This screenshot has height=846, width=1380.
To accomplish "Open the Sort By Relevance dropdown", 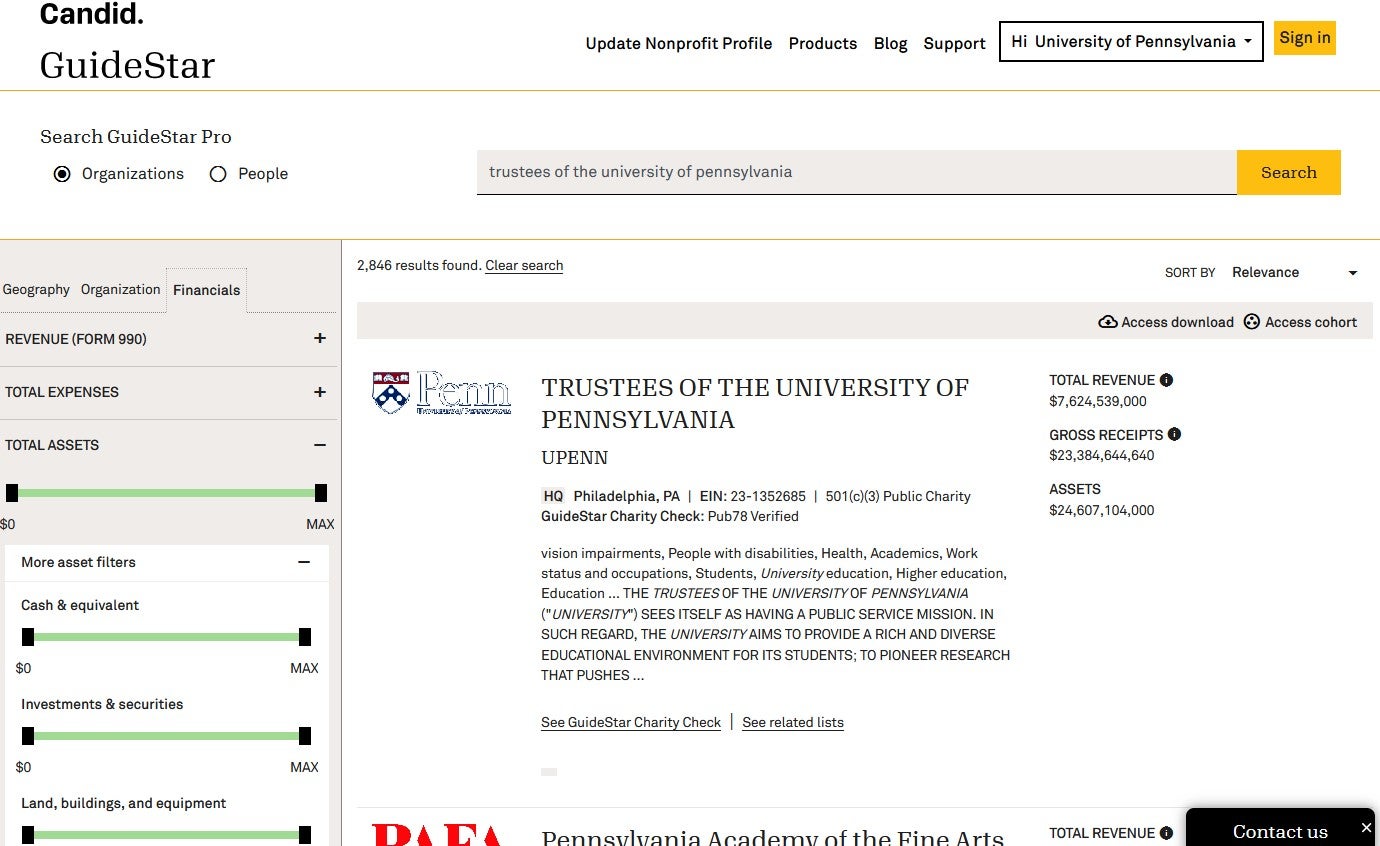I will (1294, 273).
